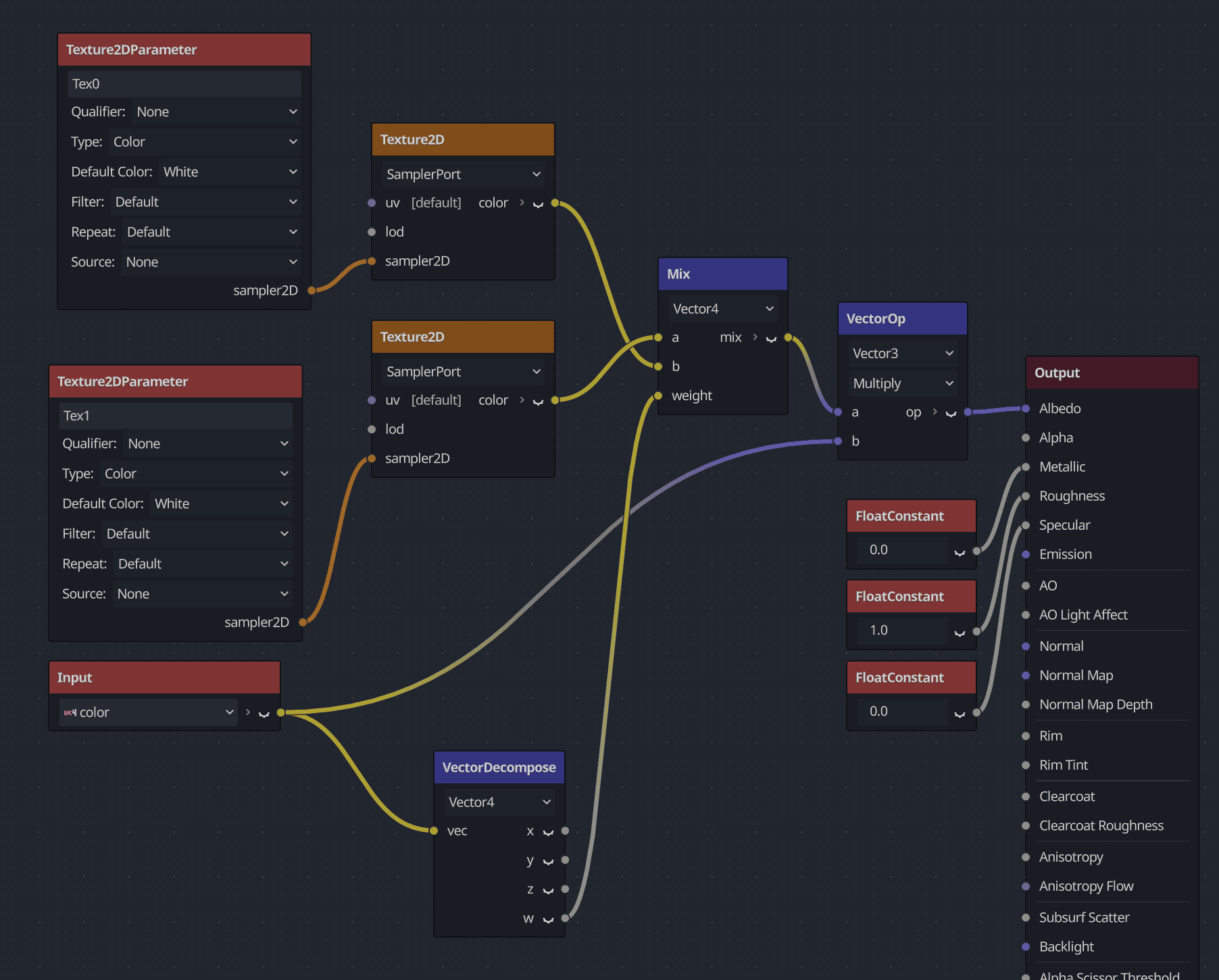Click the Tex0 parameter's sampler2D output port

click(x=312, y=291)
